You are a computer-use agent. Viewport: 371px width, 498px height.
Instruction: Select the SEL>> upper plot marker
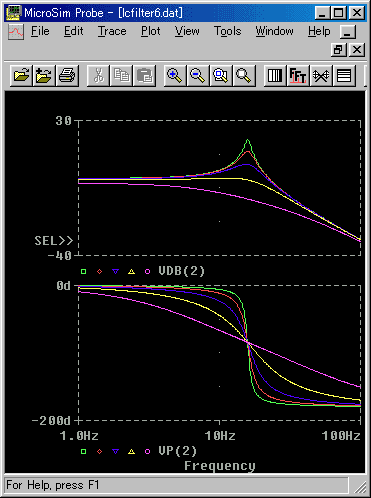tap(54, 241)
